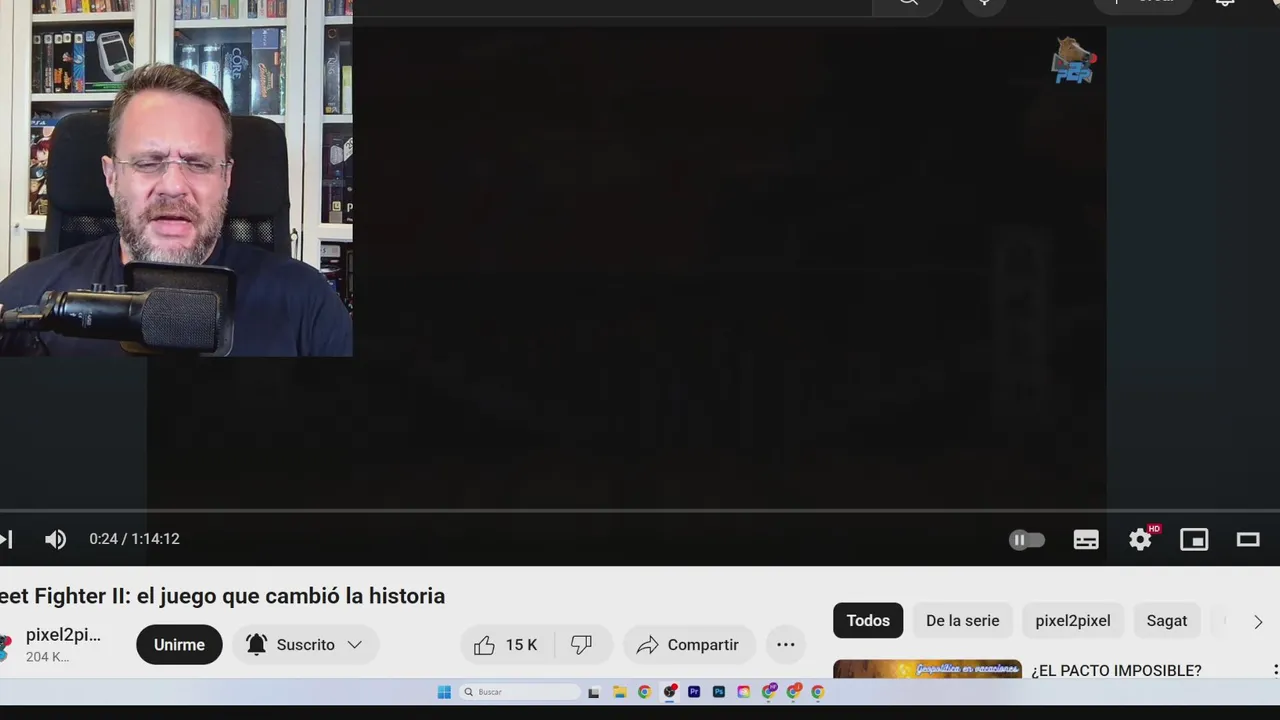Image resolution: width=1280 pixels, height=720 pixels.
Task: Share the video via Compartir
Action: click(x=688, y=645)
